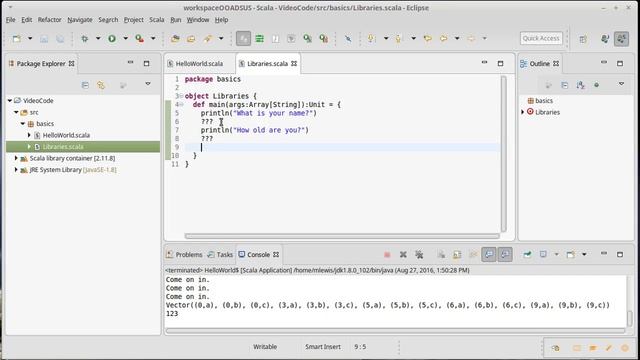Open the New file dropdown arrow
640x360 pixels.
[x=30, y=38]
